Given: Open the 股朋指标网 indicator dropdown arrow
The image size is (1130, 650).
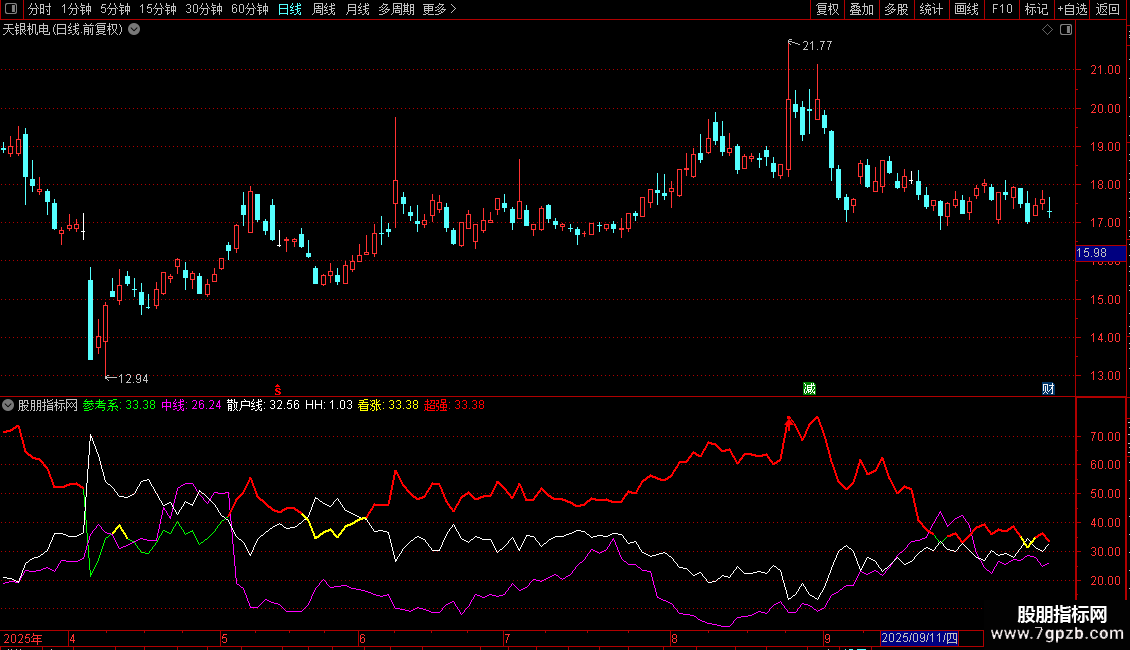Looking at the screenshot, I should (x=8, y=405).
